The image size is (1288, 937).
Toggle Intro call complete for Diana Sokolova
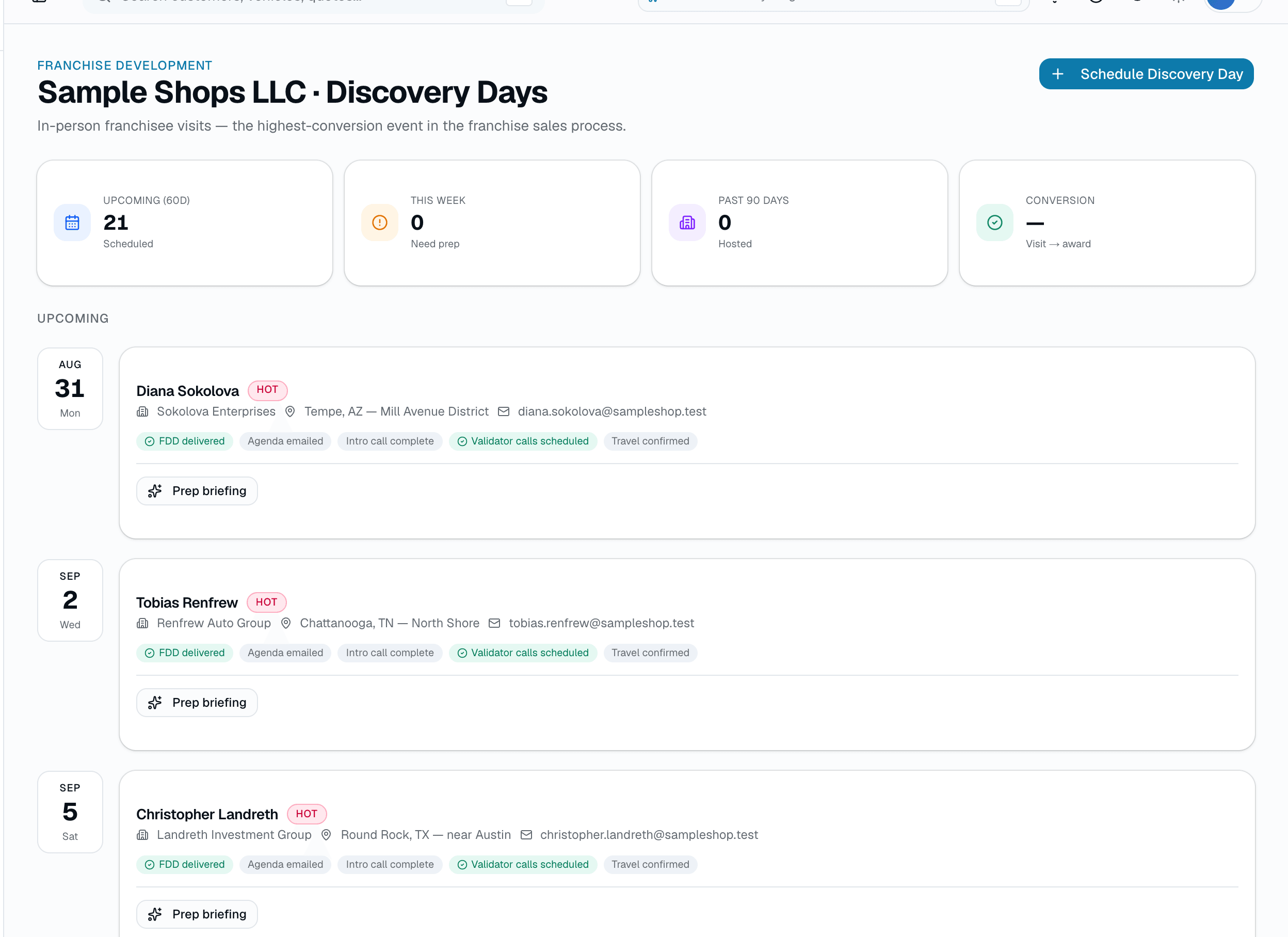[390, 441]
